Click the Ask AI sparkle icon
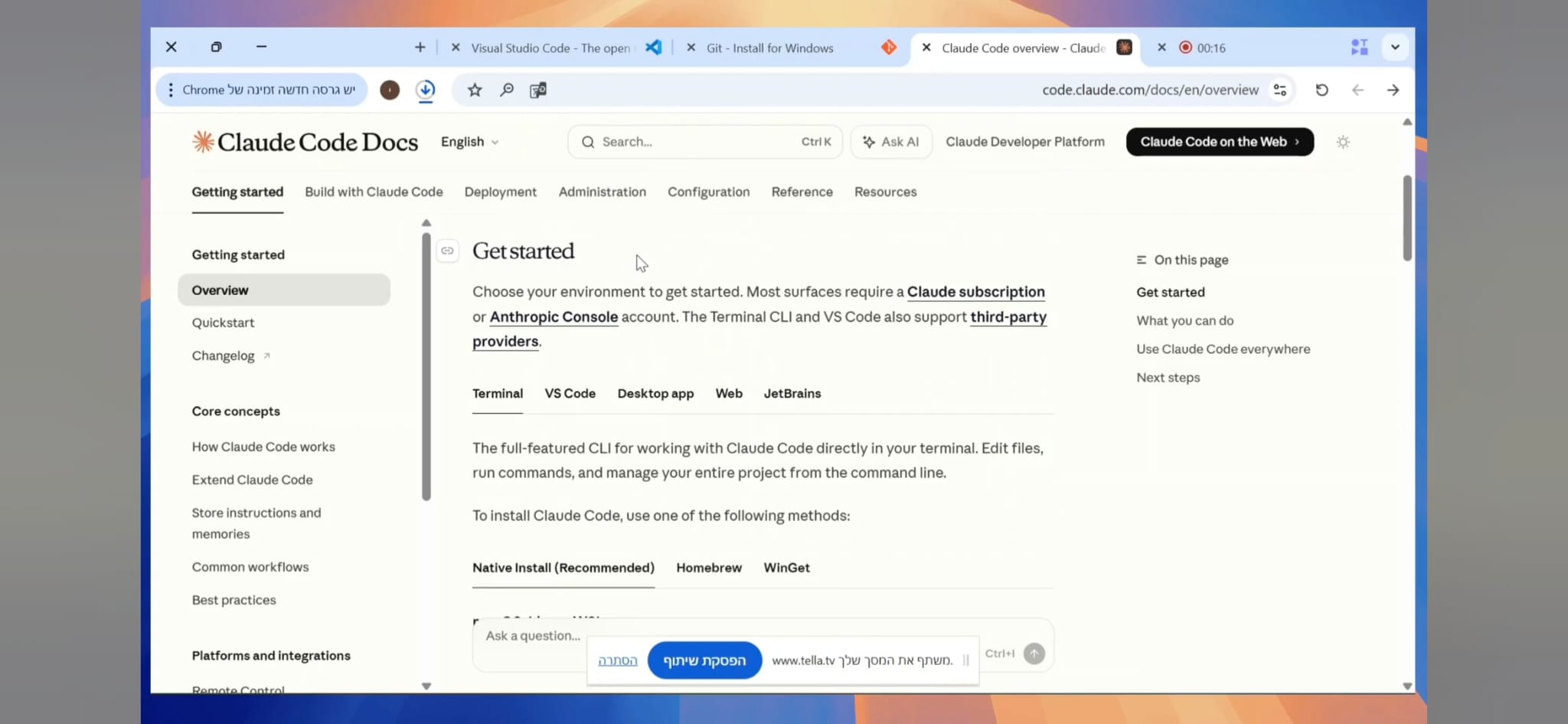 pos(869,142)
